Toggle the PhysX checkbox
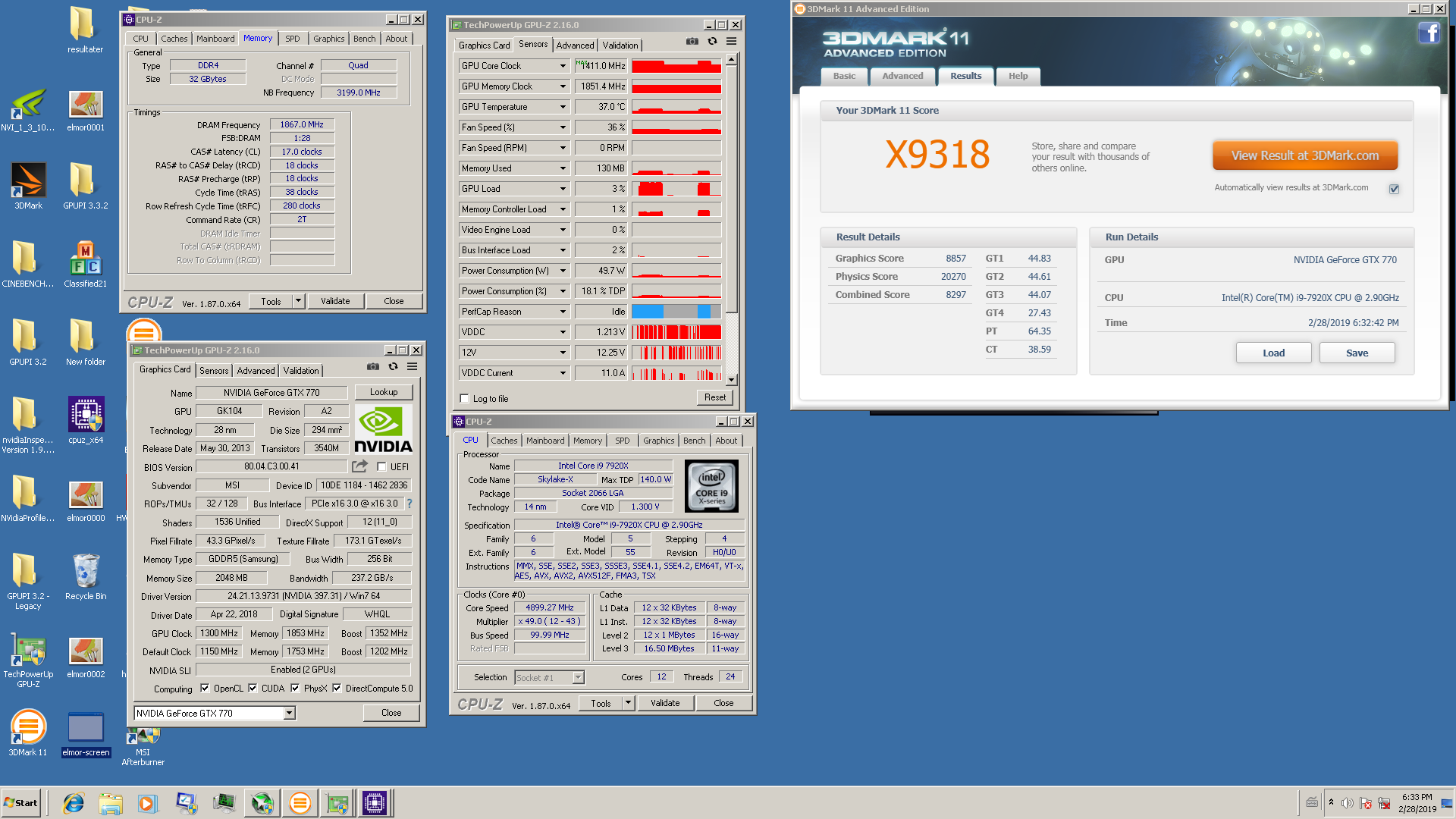1456x819 pixels. (x=295, y=689)
